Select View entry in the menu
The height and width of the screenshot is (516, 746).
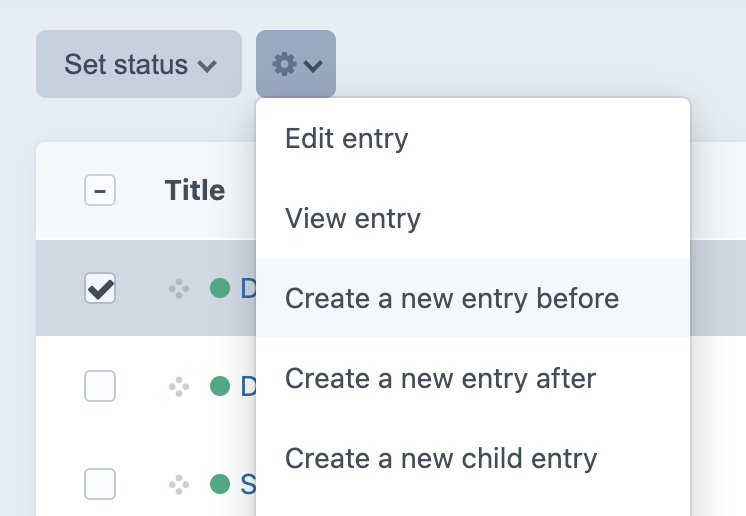(x=353, y=218)
